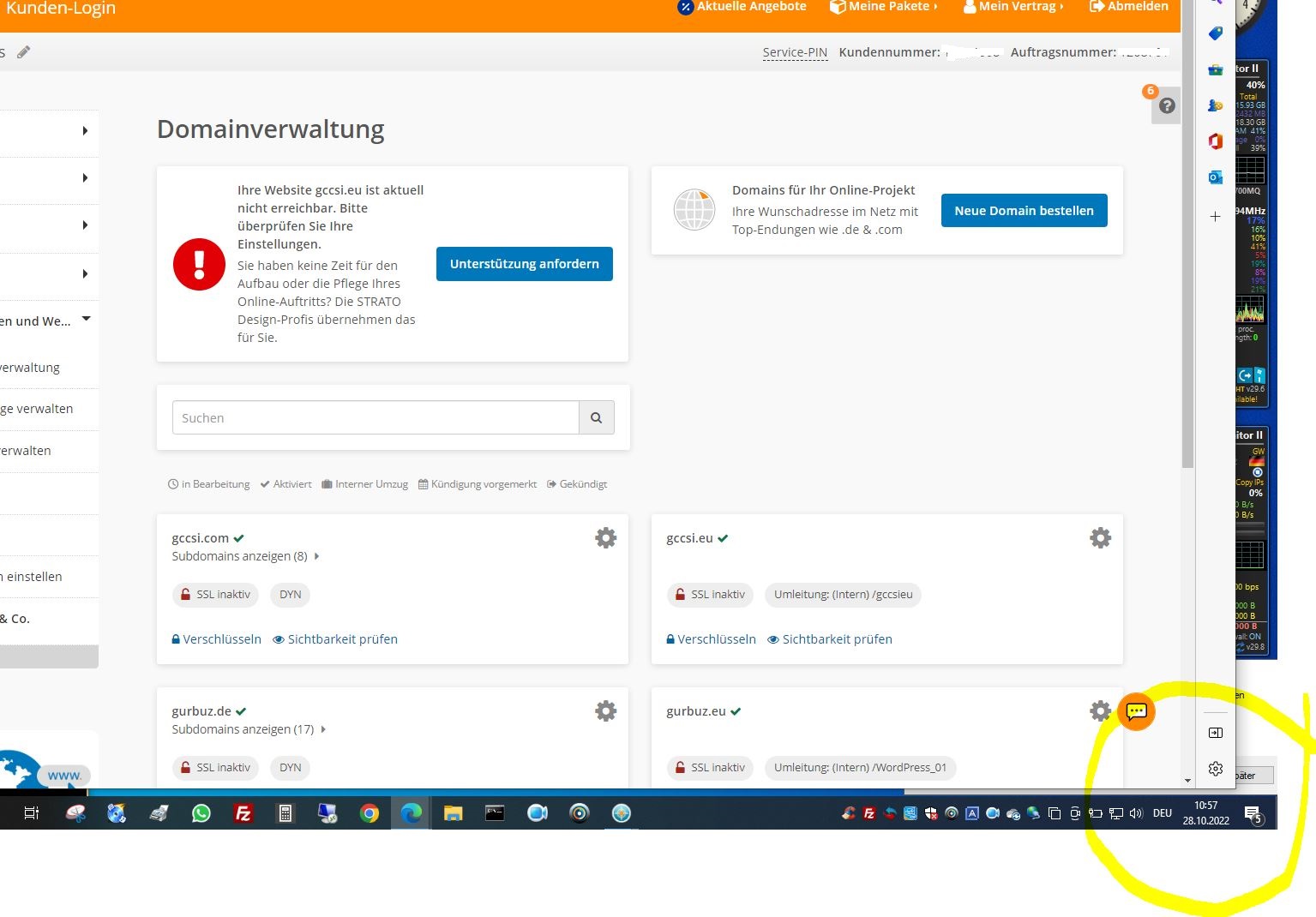Click the gccsi.eu domain name
This screenshot has height=917, width=1316.
tap(689, 538)
